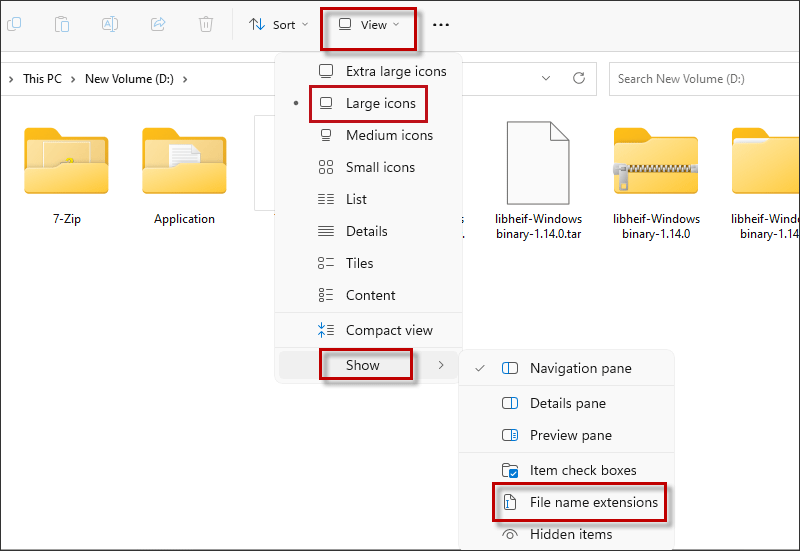Switch to Details view
This screenshot has height=551, width=800.
coord(368,231)
